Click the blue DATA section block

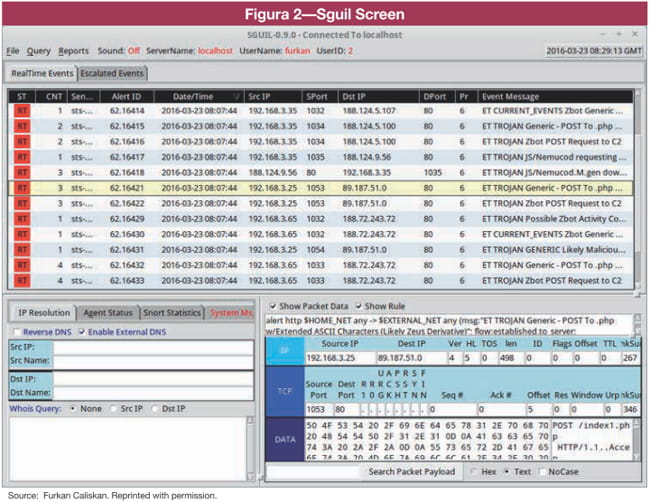click(284, 441)
